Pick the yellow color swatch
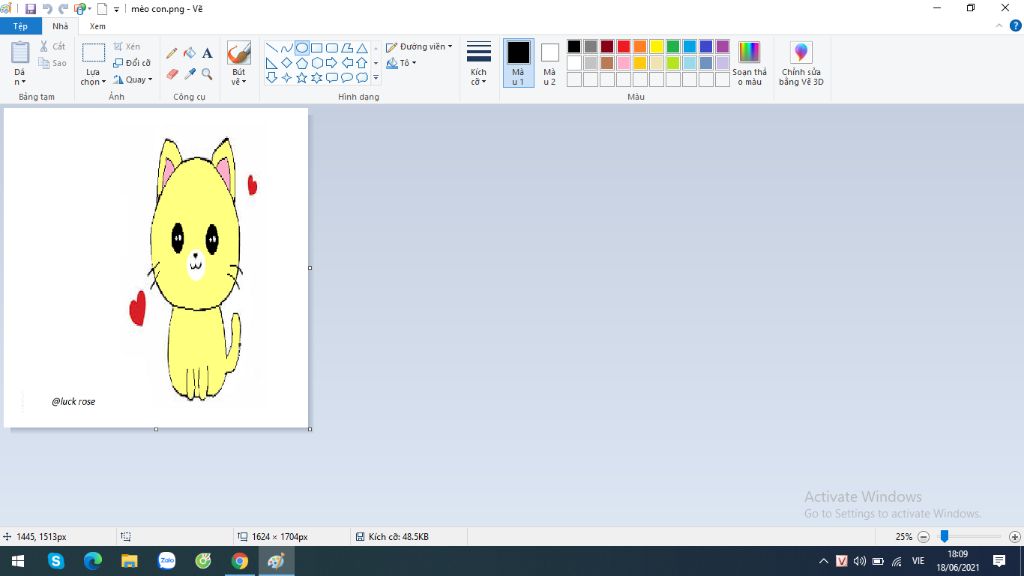Screen dimensions: 1024x576 [x=656, y=46]
